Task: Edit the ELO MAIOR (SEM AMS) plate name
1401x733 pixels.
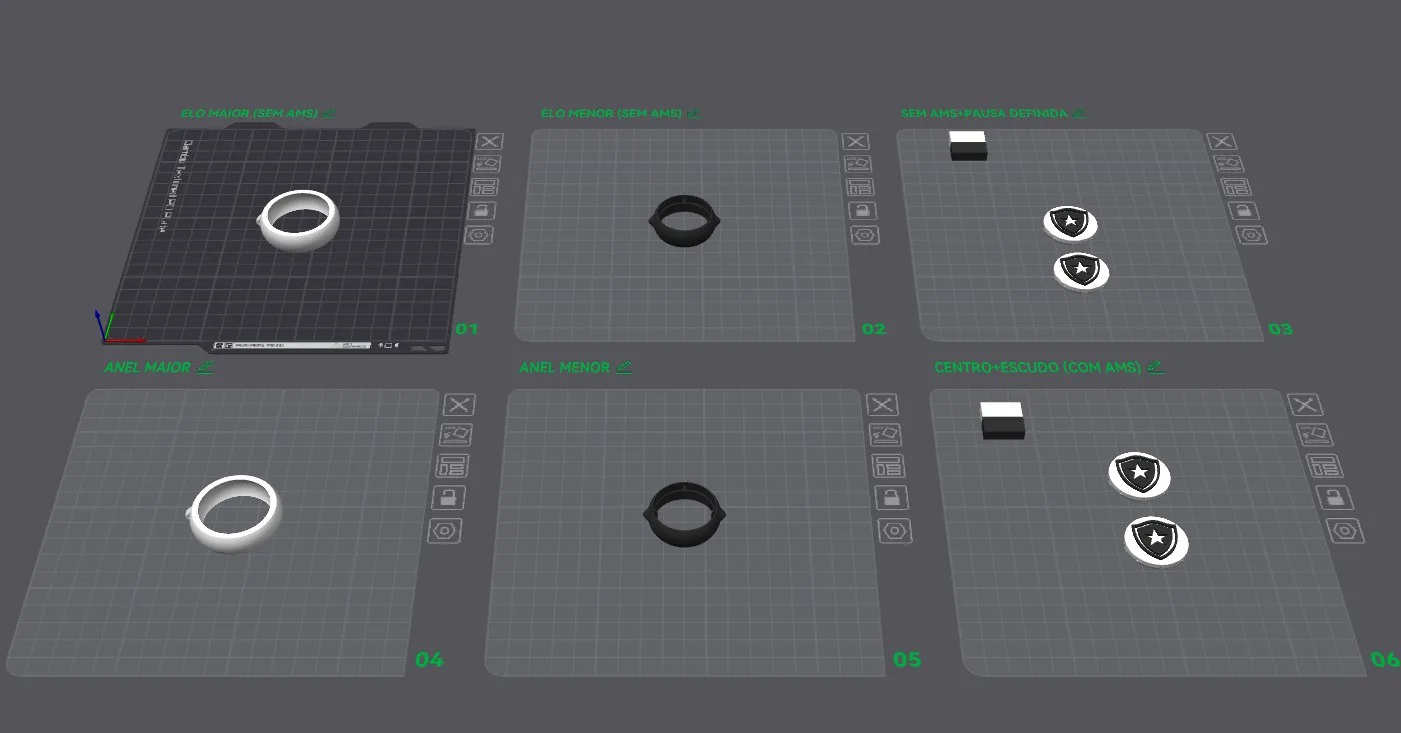Action: tap(329, 113)
